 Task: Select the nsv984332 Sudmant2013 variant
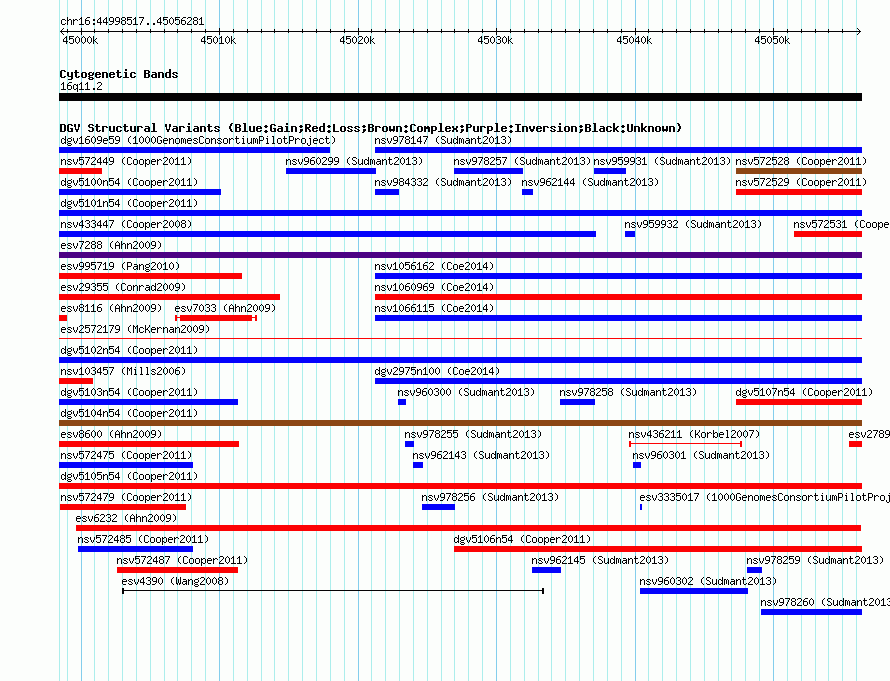[443, 182]
